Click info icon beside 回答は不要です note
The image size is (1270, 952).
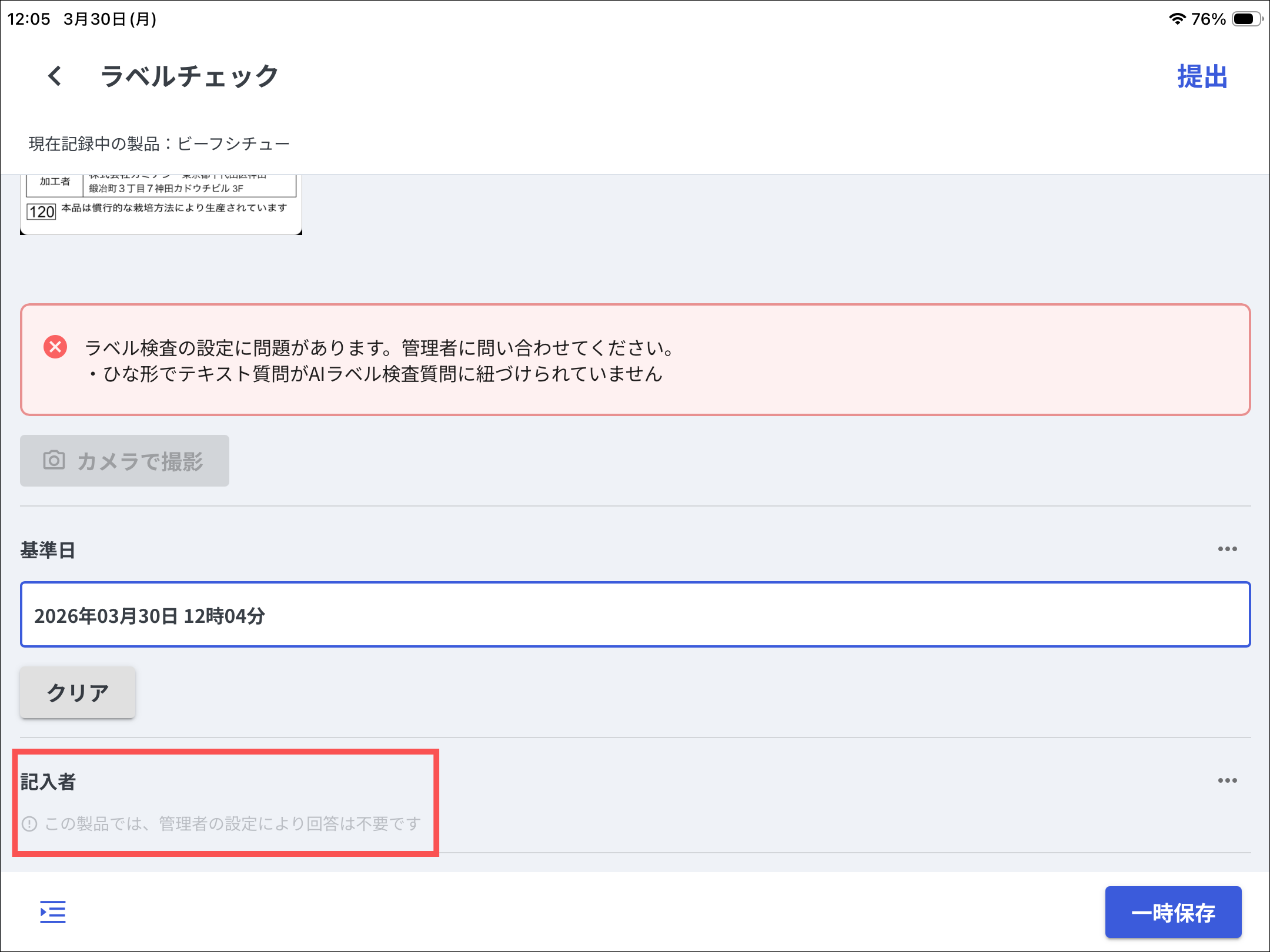[x=29, y=824]
